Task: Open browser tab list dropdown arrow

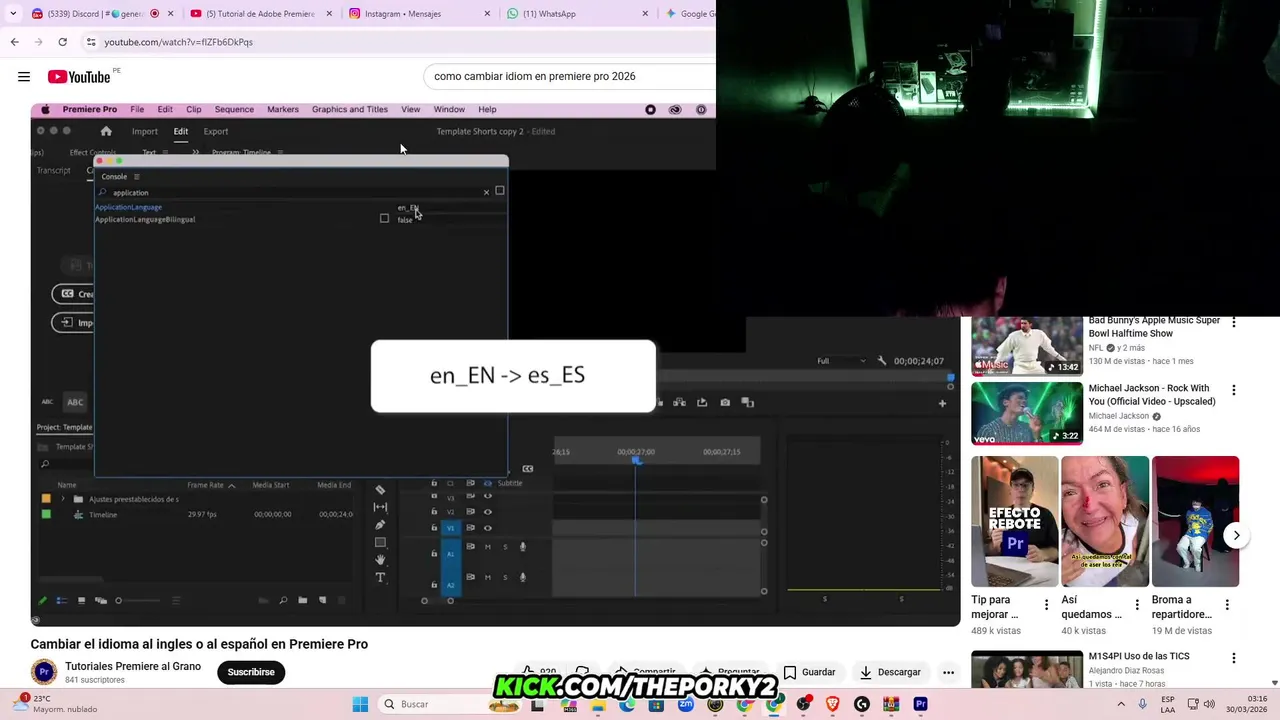Action: click(13, 13)
